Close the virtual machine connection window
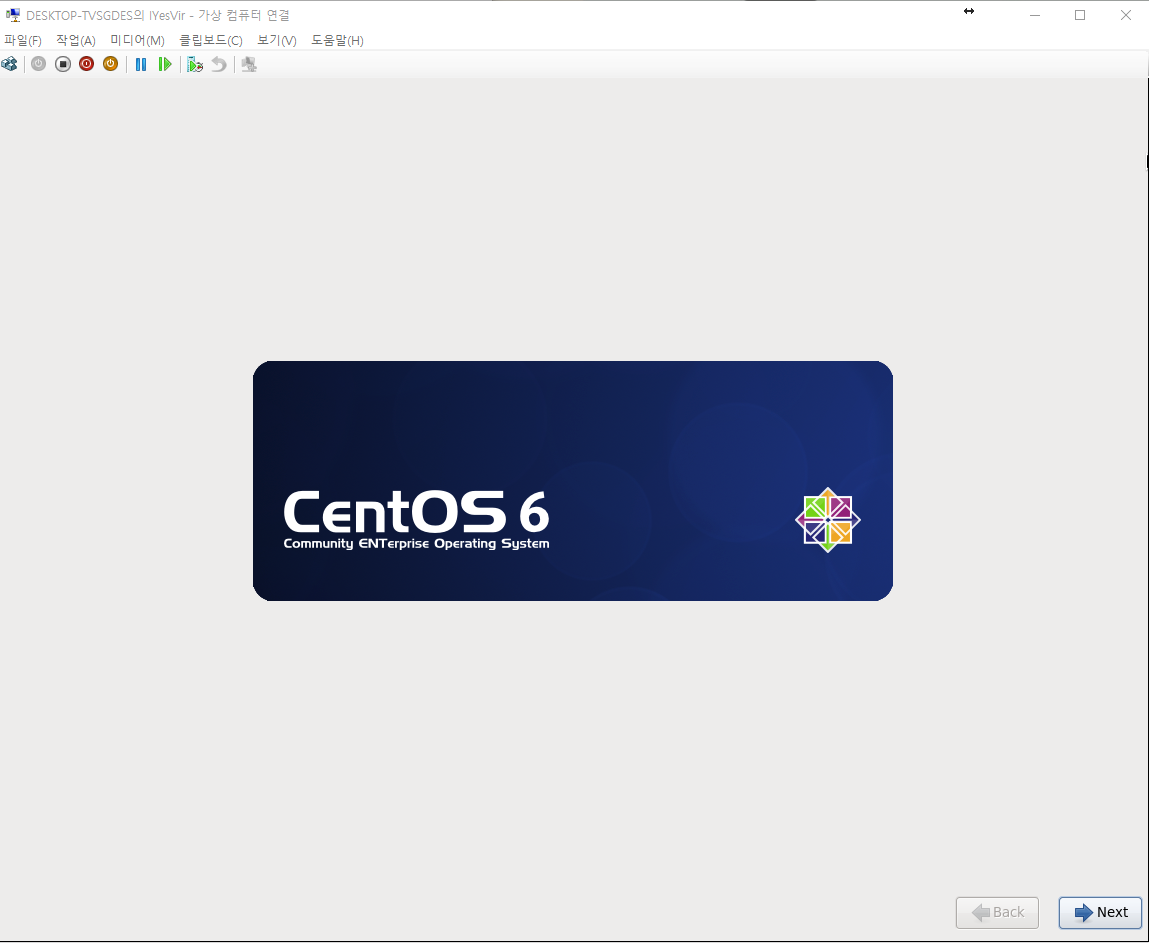The image size is (1149, 943). coord(1126,15)
